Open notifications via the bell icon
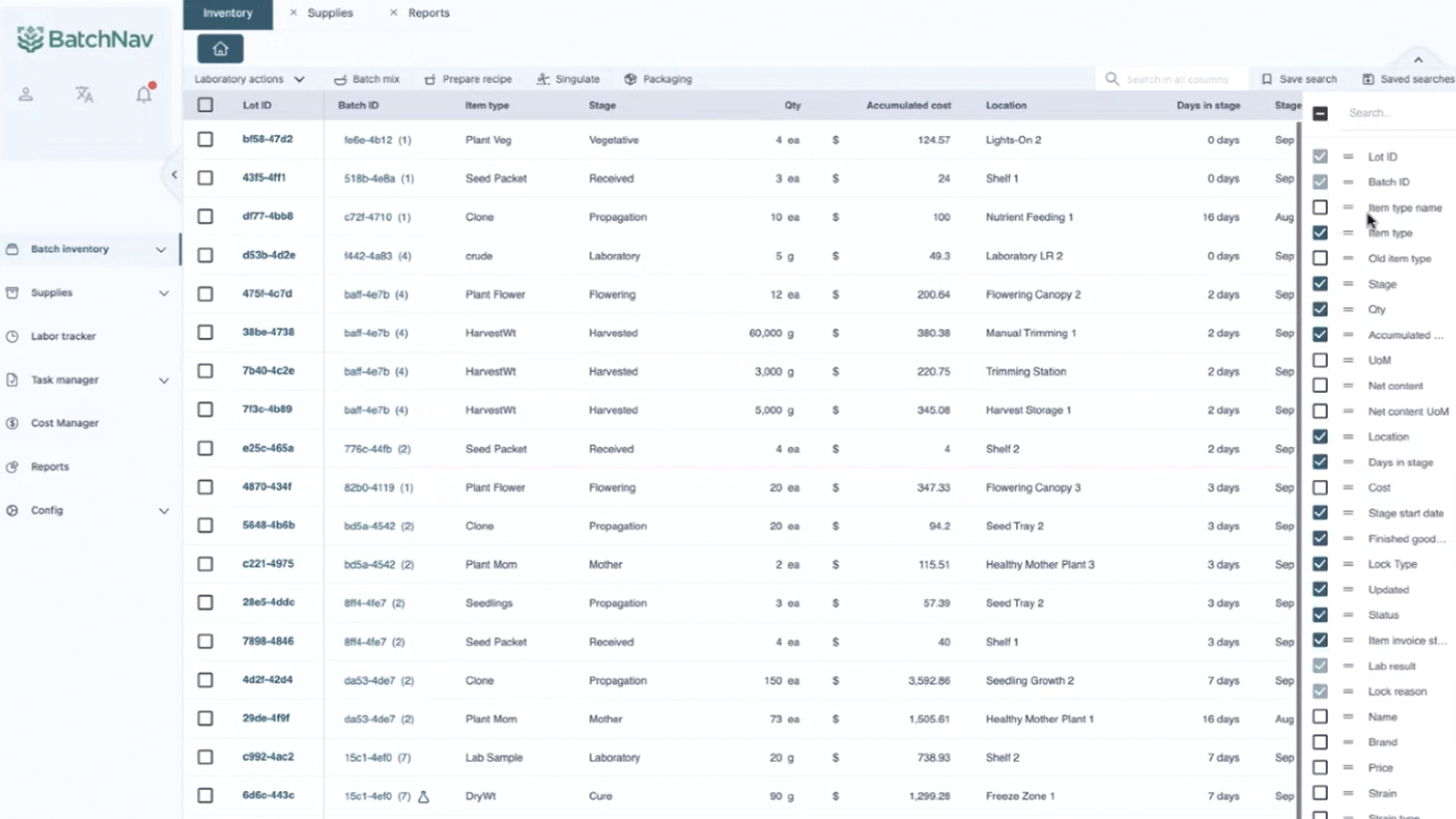The image size is (1456, 819). coord(144,94)
